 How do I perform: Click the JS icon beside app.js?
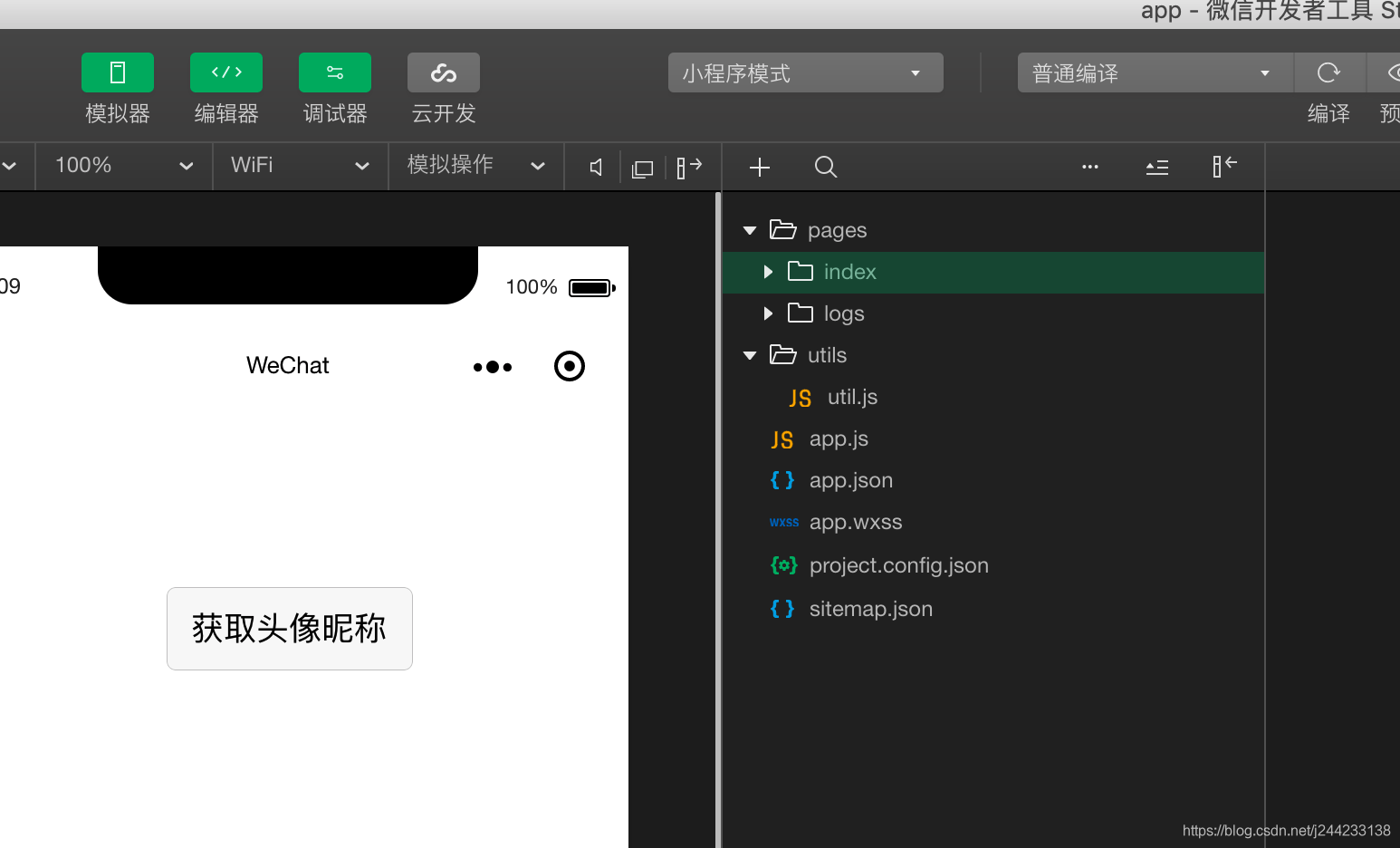[x=782, y=440]
